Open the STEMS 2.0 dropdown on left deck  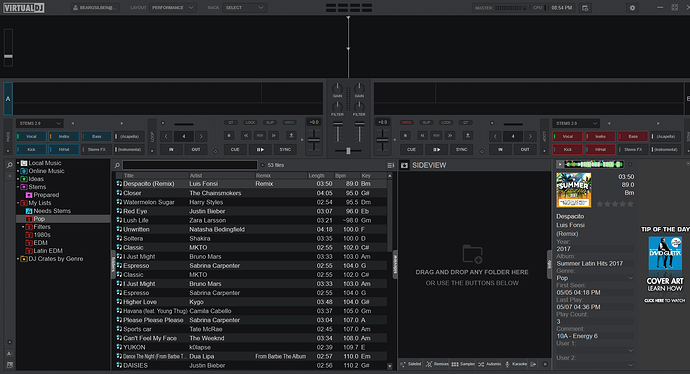coord(40,124)
